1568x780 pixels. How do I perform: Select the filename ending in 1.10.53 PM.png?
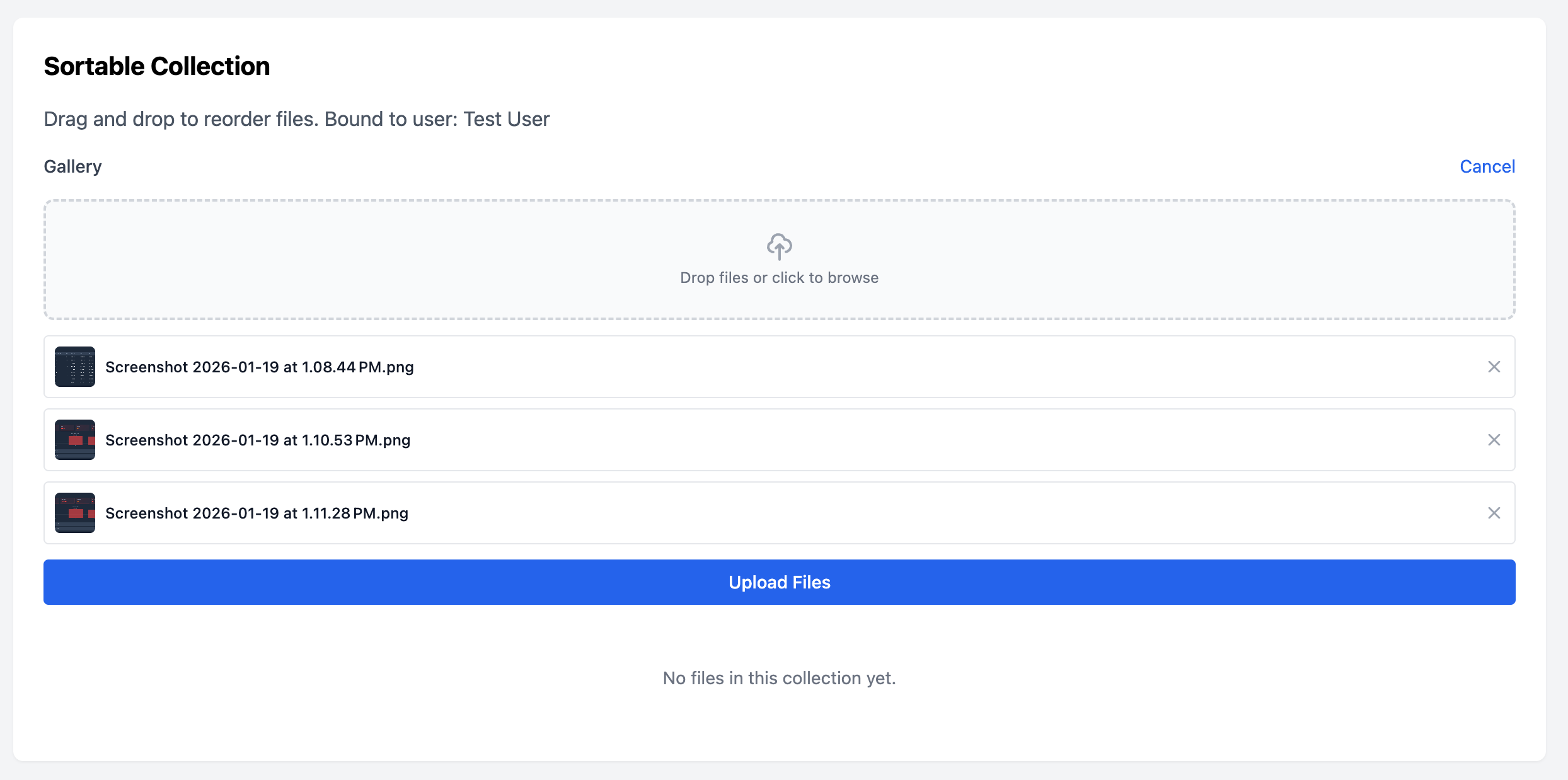(x=258, y=440)
